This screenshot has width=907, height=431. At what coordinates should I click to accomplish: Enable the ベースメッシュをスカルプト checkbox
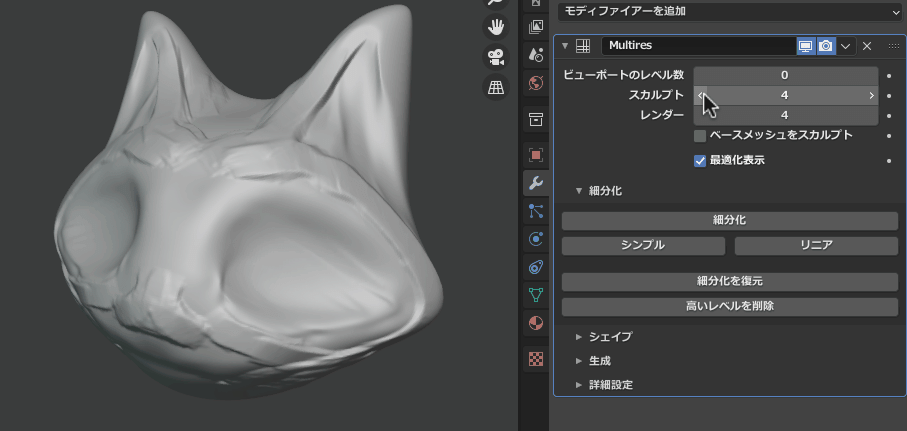point(700,136)
